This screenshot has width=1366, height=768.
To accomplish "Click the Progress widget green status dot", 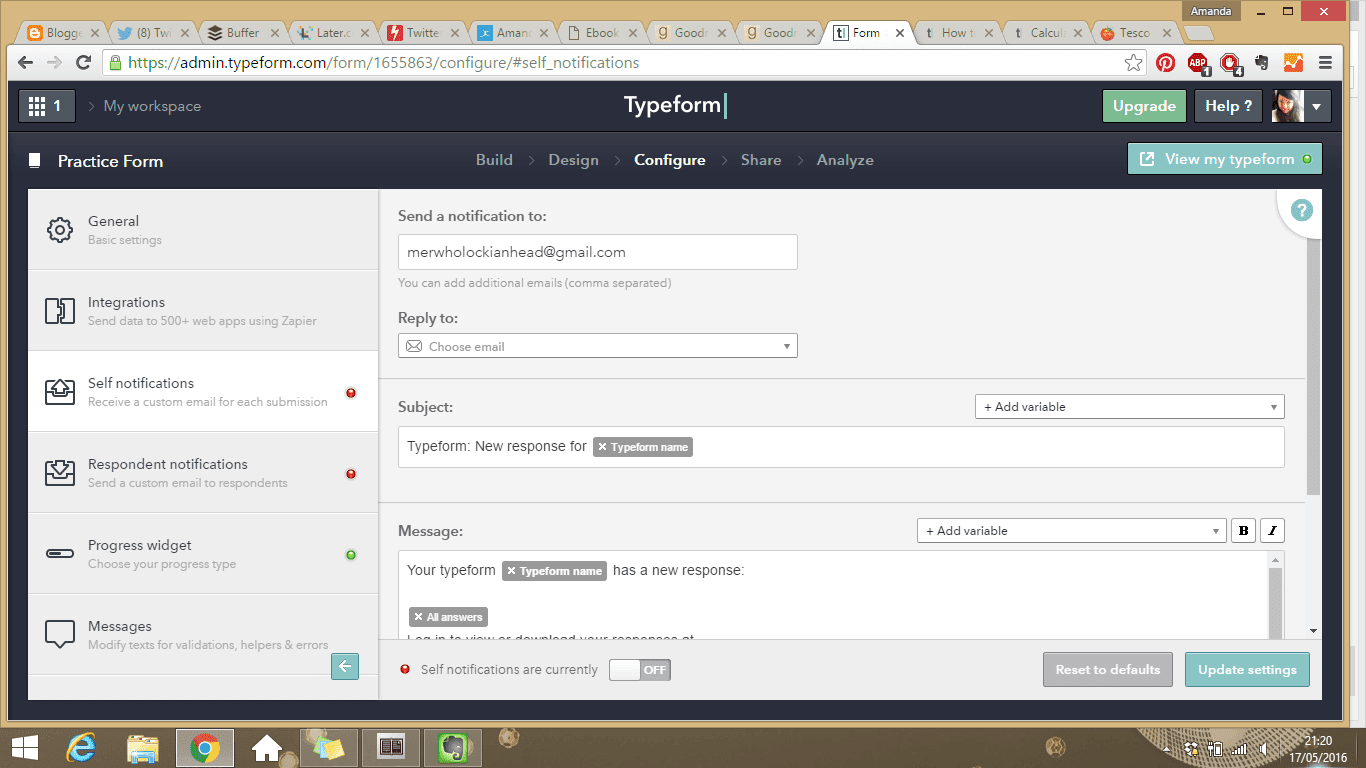I will (x=351, y=555).
